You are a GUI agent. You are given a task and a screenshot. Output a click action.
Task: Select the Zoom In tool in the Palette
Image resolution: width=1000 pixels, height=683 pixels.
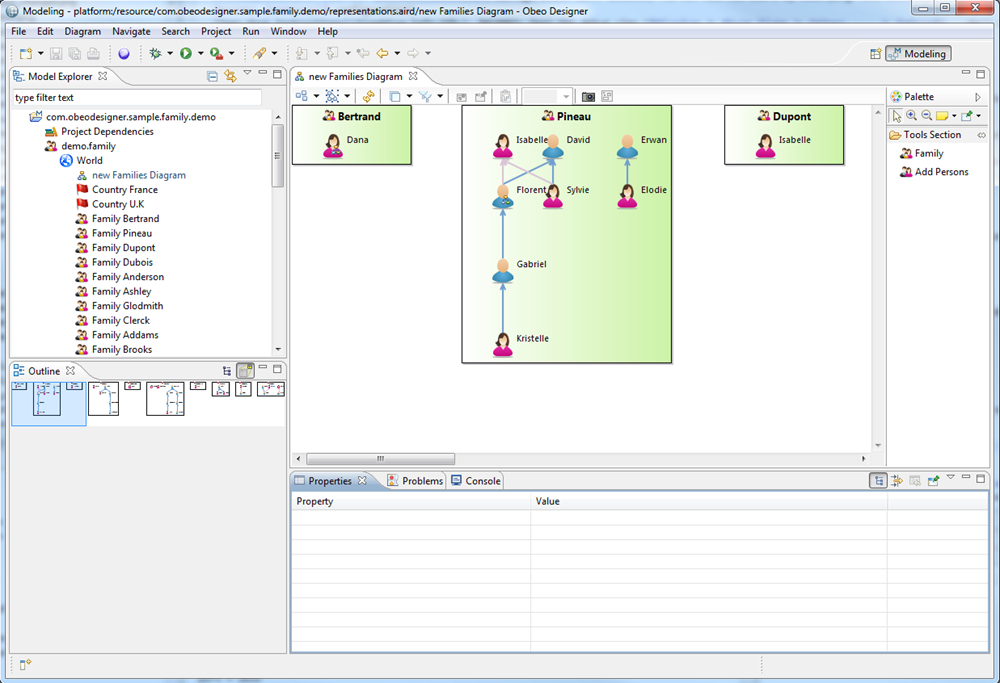[912, 114]
